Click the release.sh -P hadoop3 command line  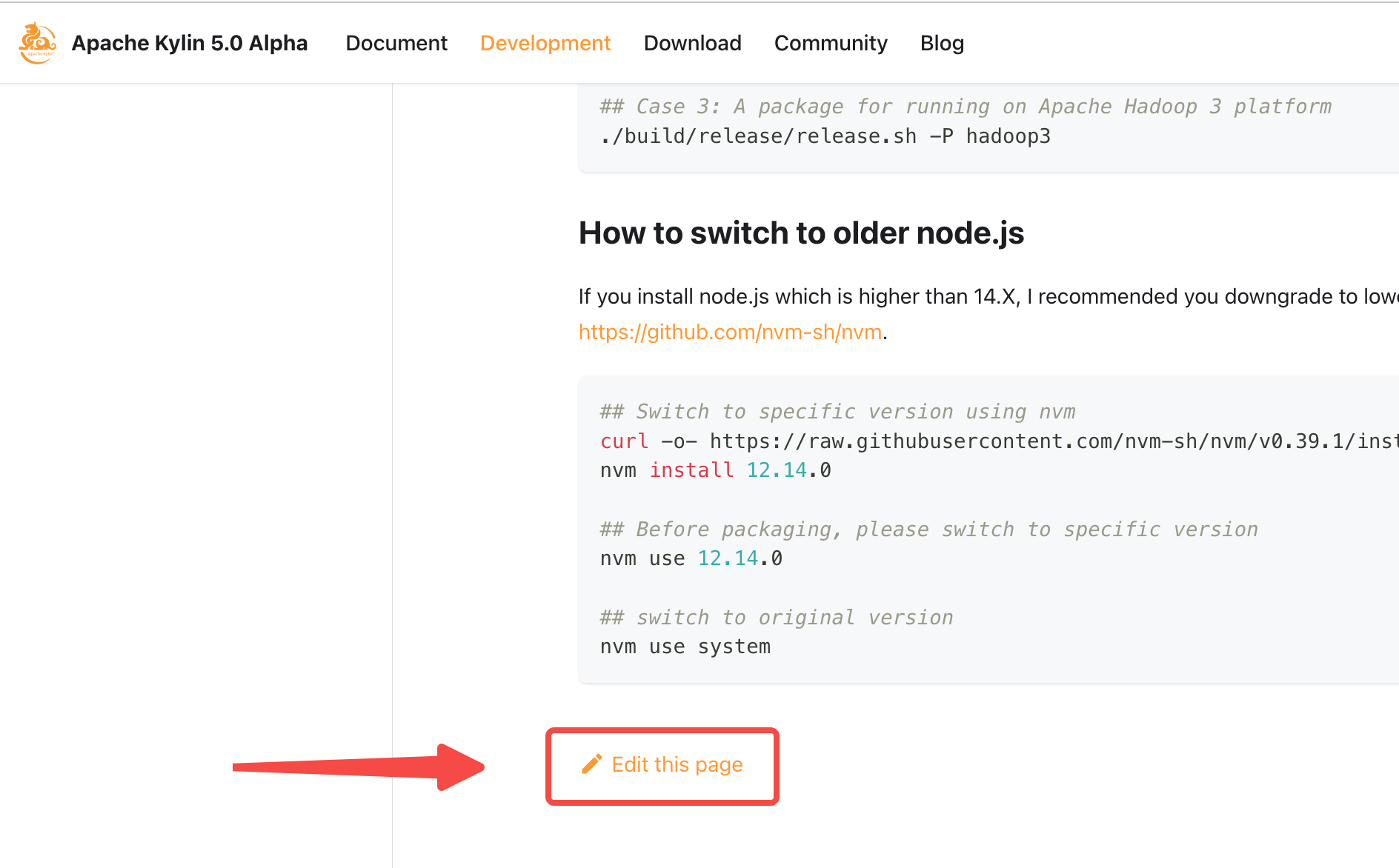(x=825, y=136)
